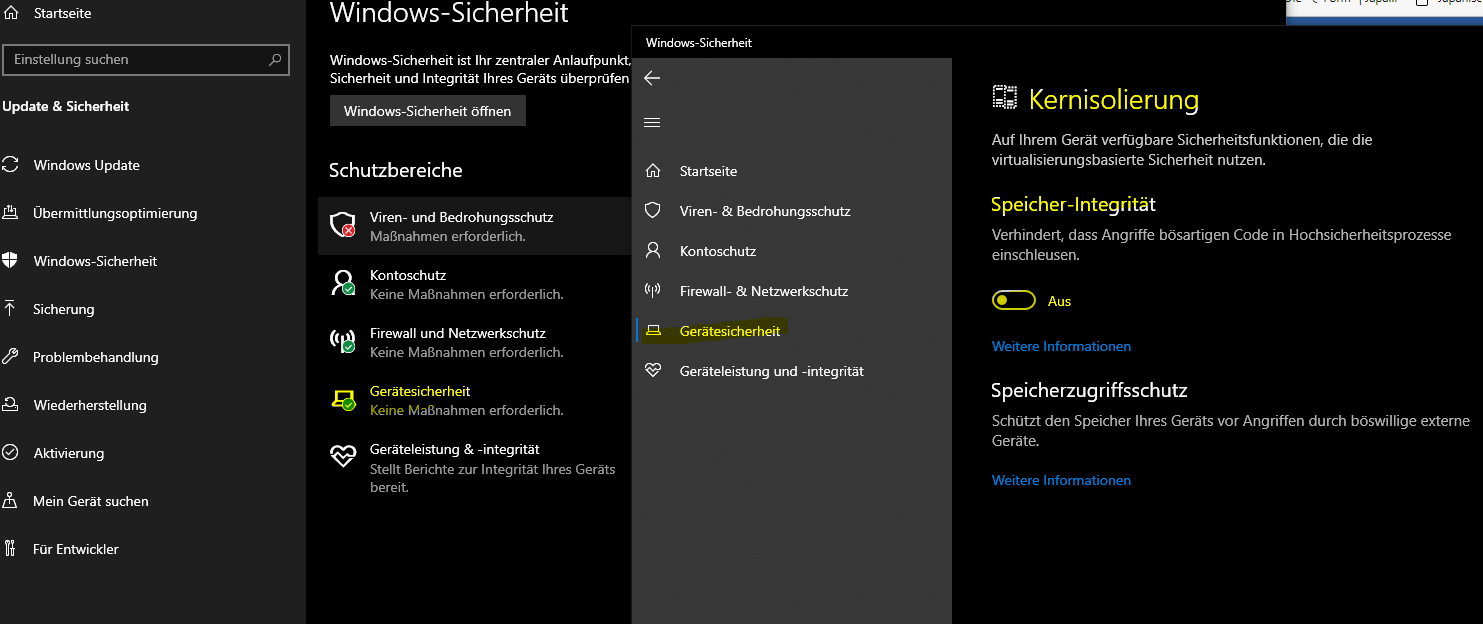1483x624 pixels.
Task: Open Problembehandlung settings page
Action: (x=95, y=357)
